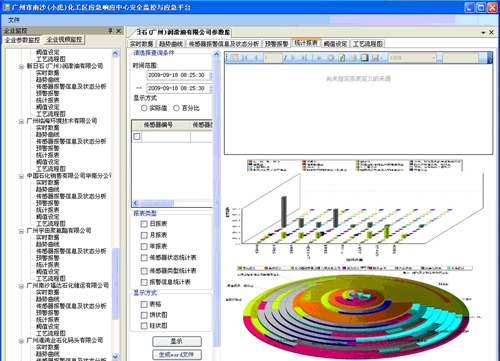The height and width of the screenshot is (361, 500).
Task: Toggle print layout icon in report toolbar
Action: click(x=364, y=58)
